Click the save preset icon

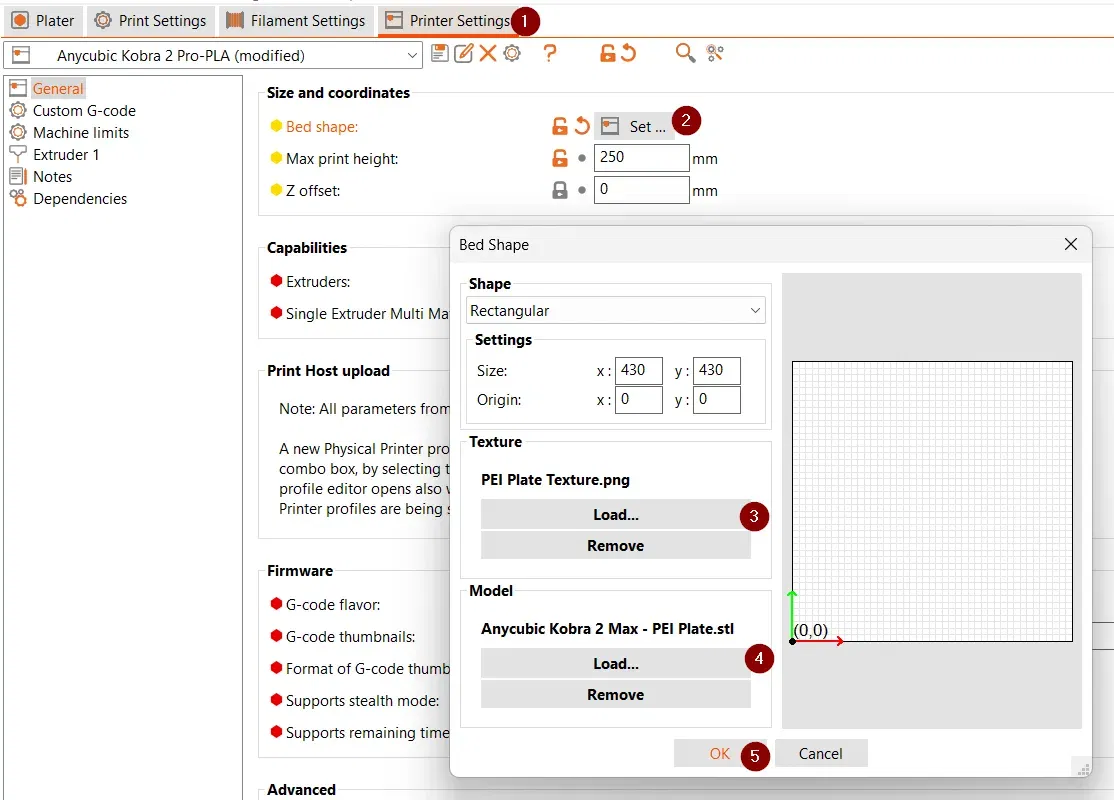tap(440, 53)
